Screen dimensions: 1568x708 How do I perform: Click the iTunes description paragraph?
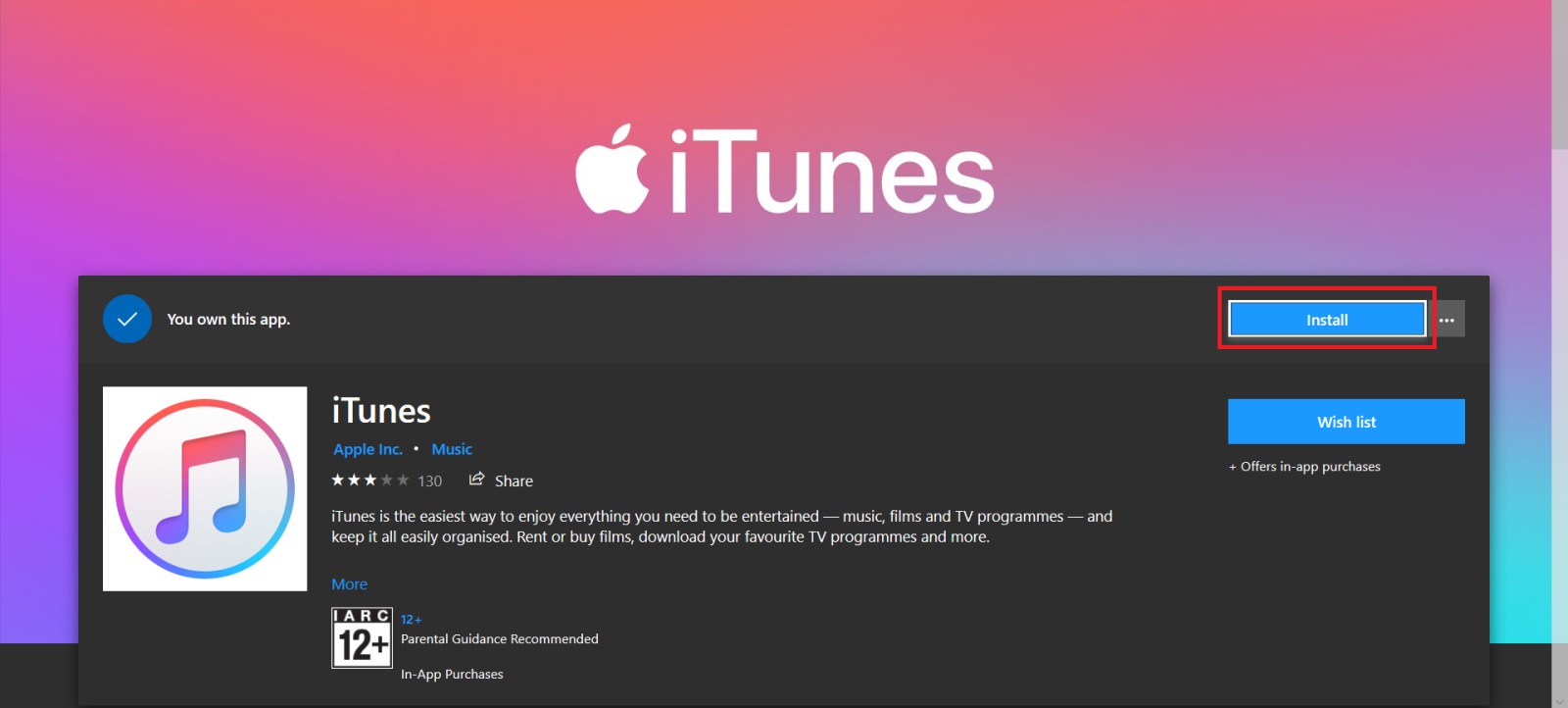722,527
